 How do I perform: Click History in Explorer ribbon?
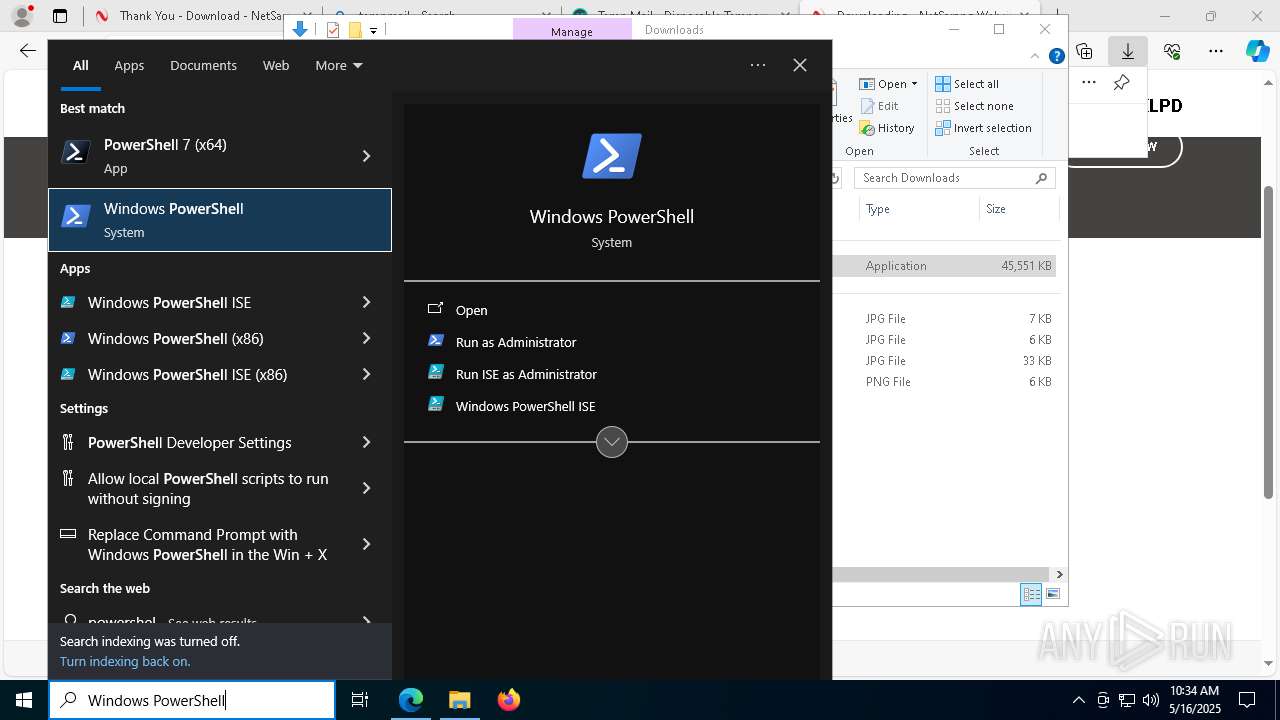click(888, 128)
